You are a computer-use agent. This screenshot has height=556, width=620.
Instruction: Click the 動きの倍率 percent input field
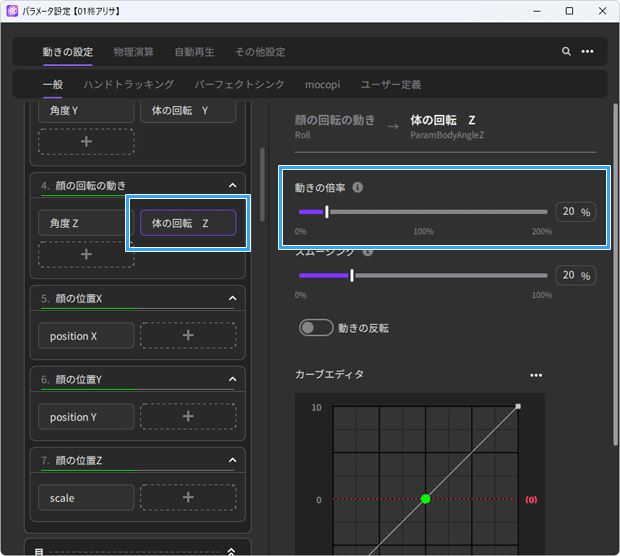(576, 212)
